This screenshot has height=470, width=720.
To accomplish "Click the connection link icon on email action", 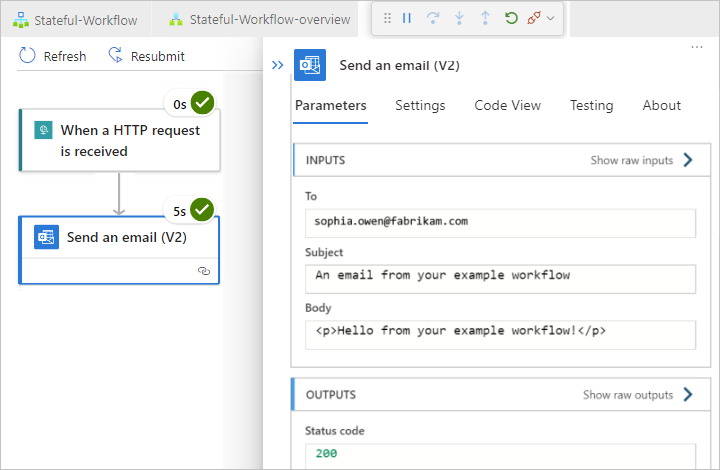I will 204,271.
